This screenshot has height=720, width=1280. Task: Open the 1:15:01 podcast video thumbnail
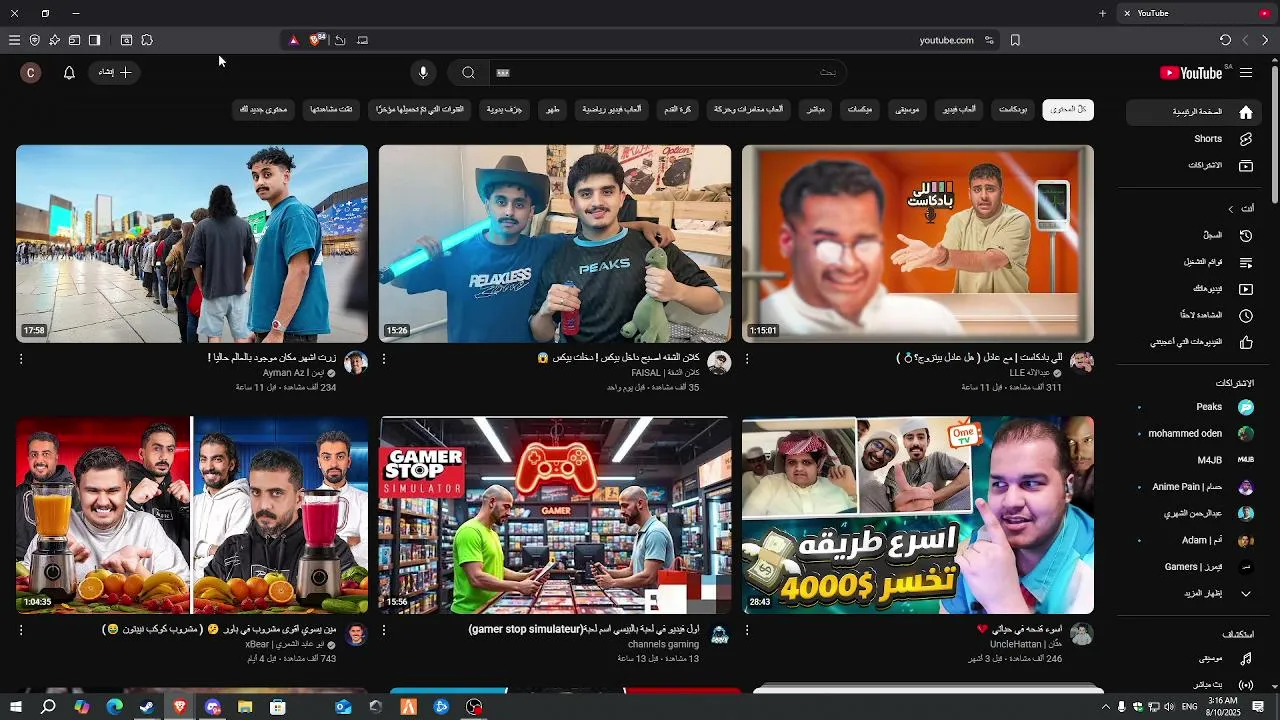918,244
